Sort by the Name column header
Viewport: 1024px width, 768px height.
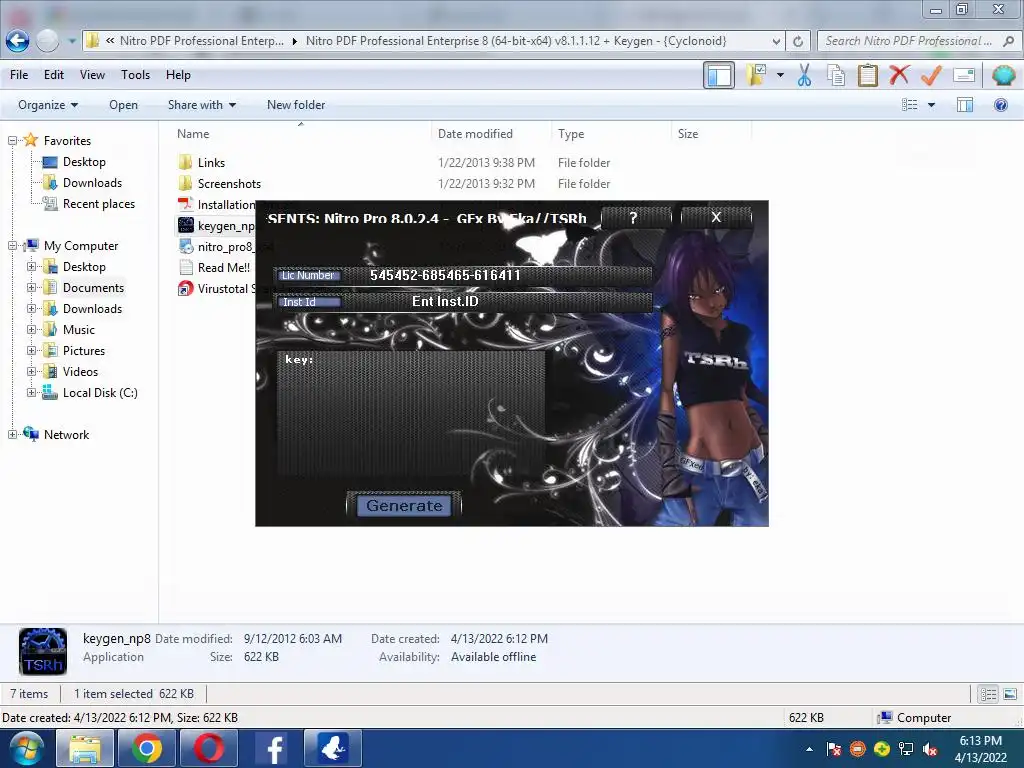[x=193, y=133]
